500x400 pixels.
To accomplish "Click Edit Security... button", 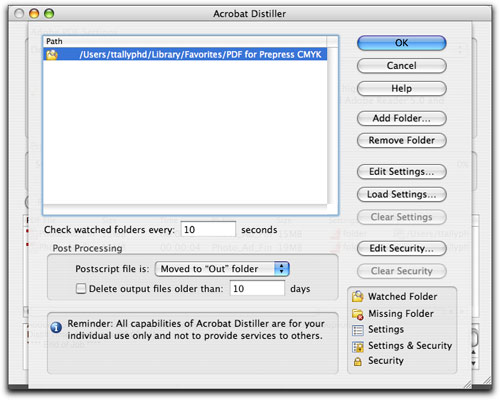I will click(401, 248).
